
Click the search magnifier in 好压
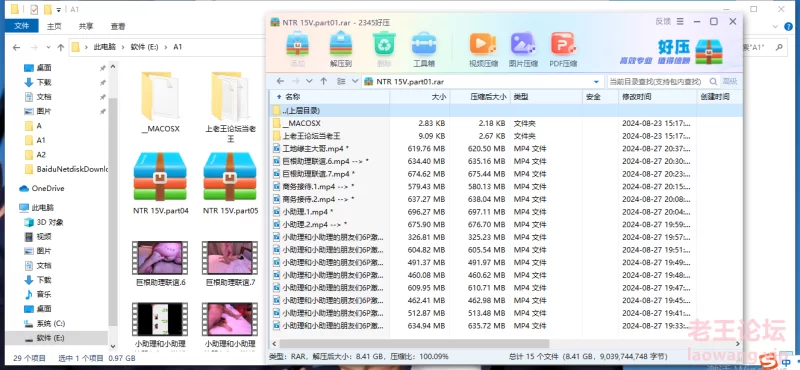click(x=713, y=81)
